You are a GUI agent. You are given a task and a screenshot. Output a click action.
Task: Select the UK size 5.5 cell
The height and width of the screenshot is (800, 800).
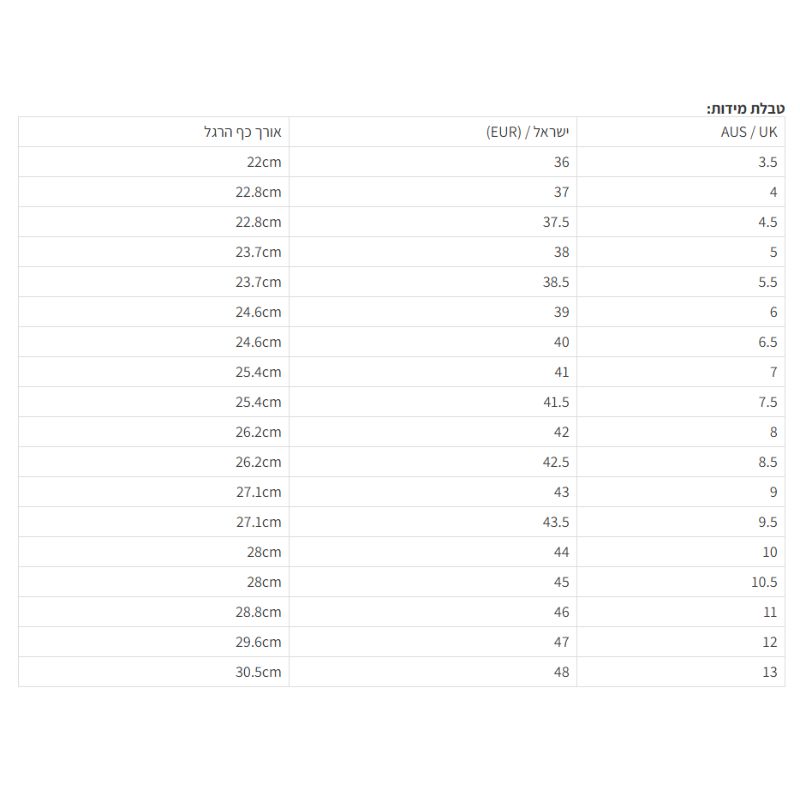681,282
